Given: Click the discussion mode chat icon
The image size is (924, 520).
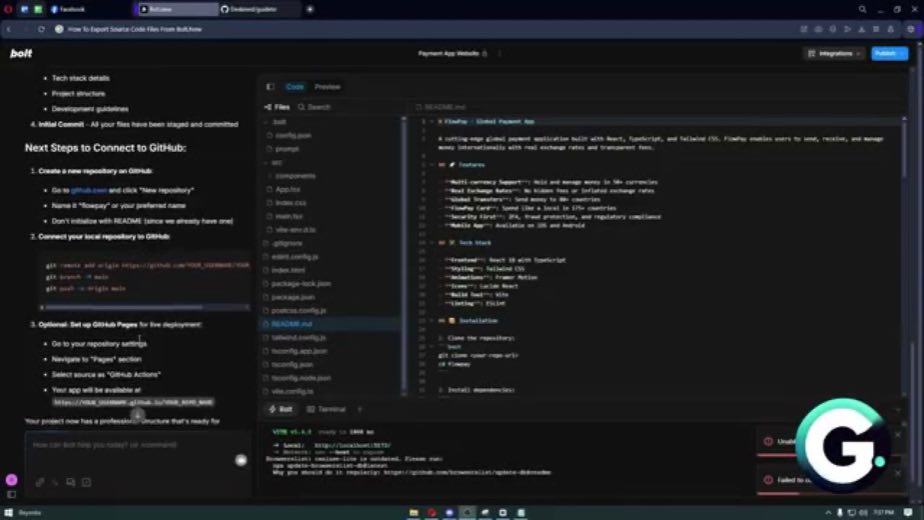Looking at the screenshot, I should point(71,482).
